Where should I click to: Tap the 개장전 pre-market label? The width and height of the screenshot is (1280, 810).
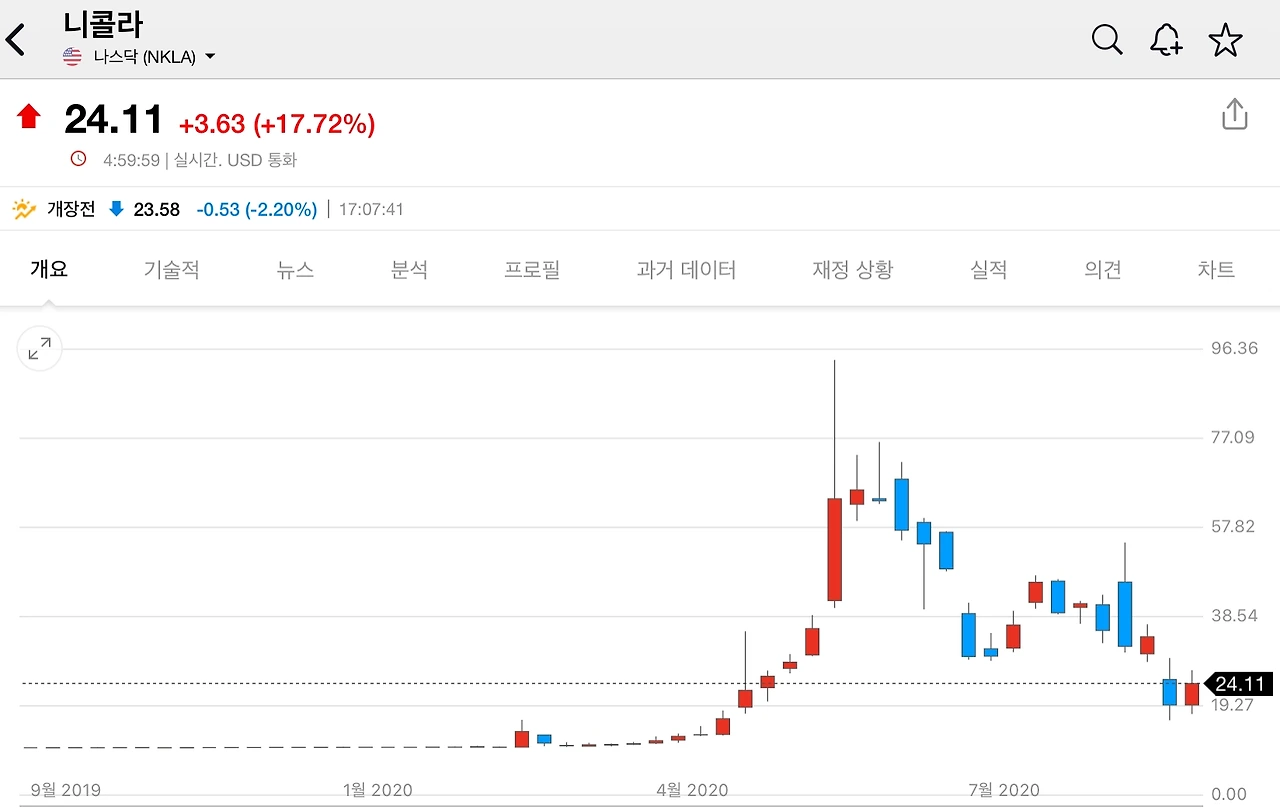71,209
